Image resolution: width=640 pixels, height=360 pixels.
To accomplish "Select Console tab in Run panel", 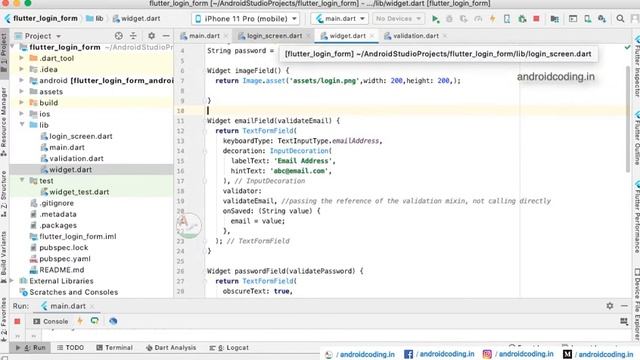I will coord(51,321).
